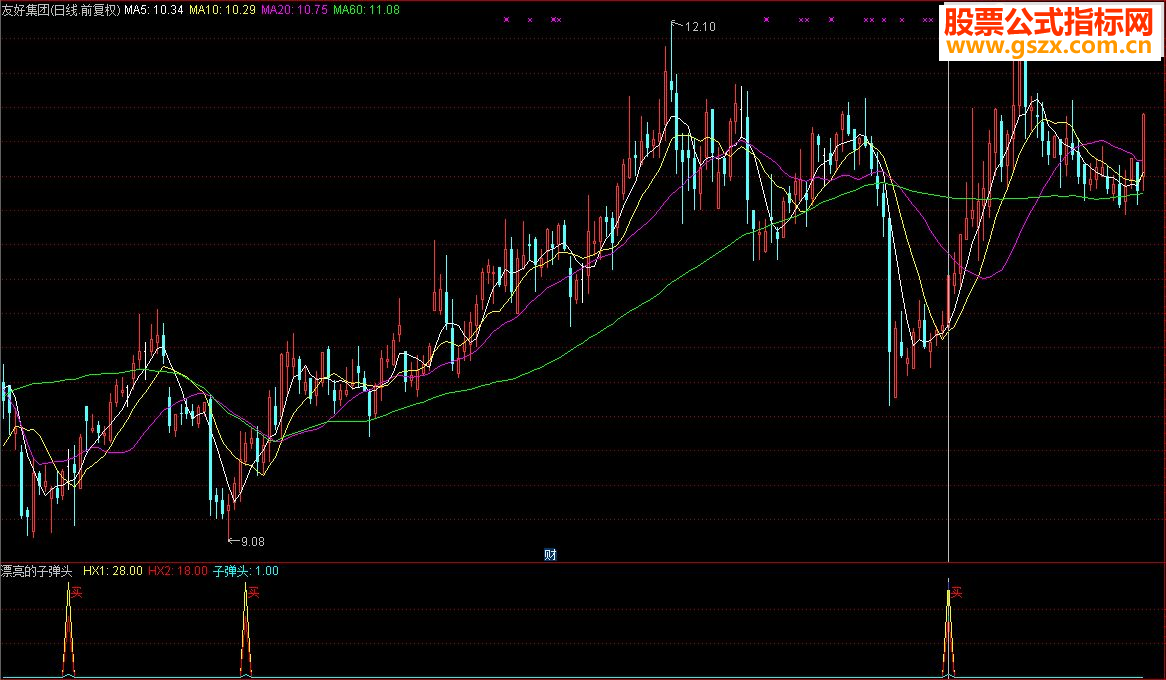Click the MA60: 11.08 indicator label
The width and height of the screenshot is (1166, 680).
pos(367,10)
